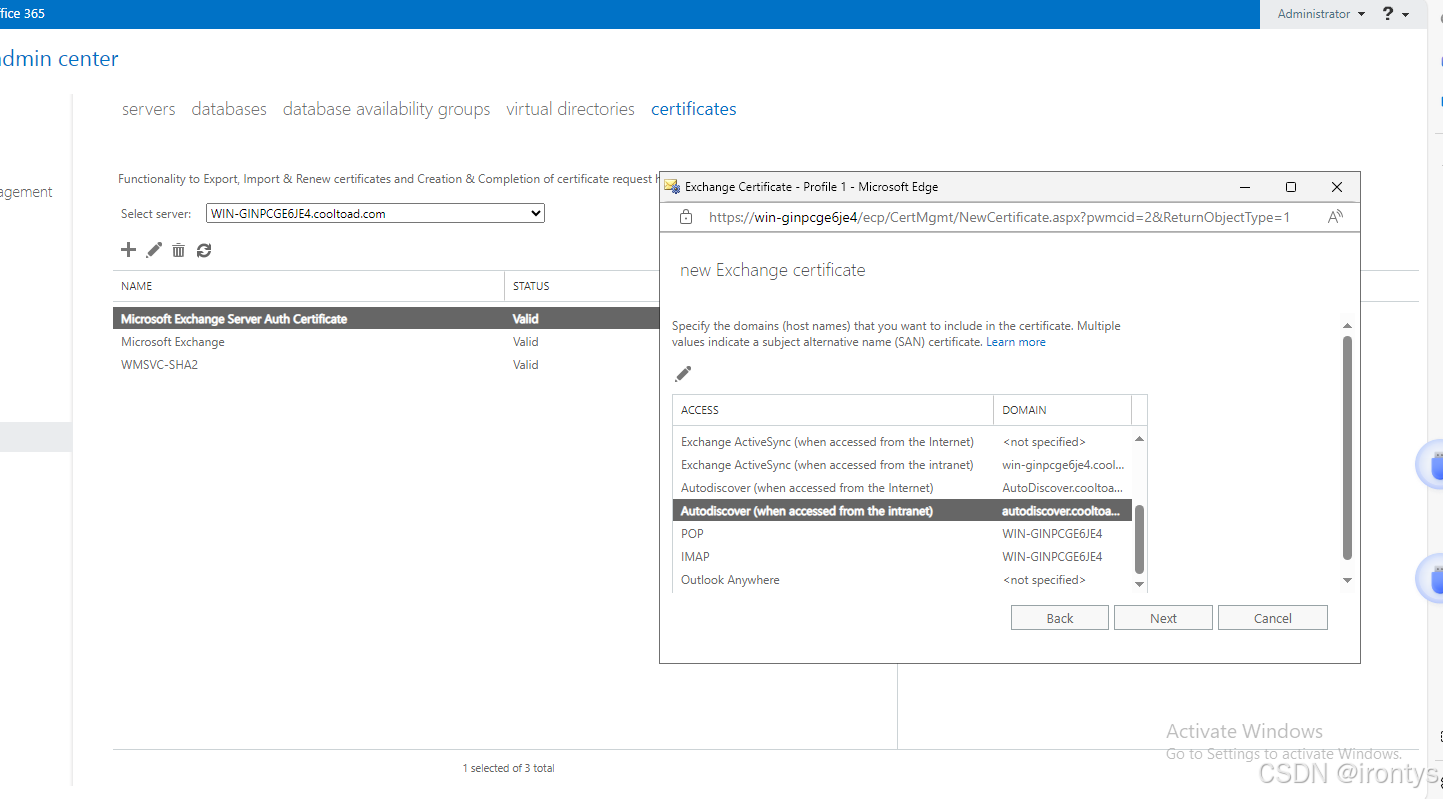Click the edit pencil icon in certificate dialog
Image resolution: width=1443 pixels, height=799 pixels.
pos(683,374)
